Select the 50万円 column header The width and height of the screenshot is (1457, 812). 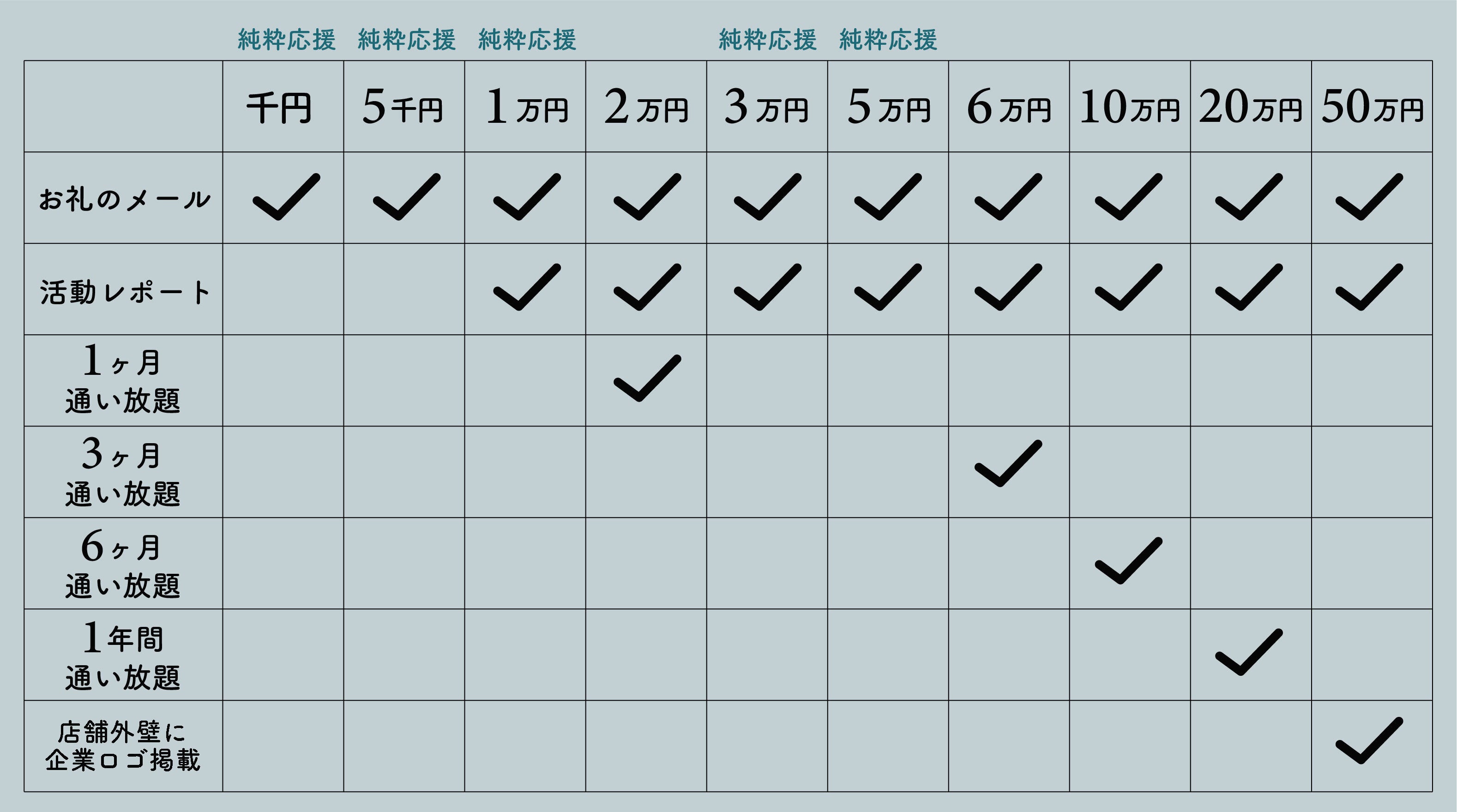[x=1372, y=108]
